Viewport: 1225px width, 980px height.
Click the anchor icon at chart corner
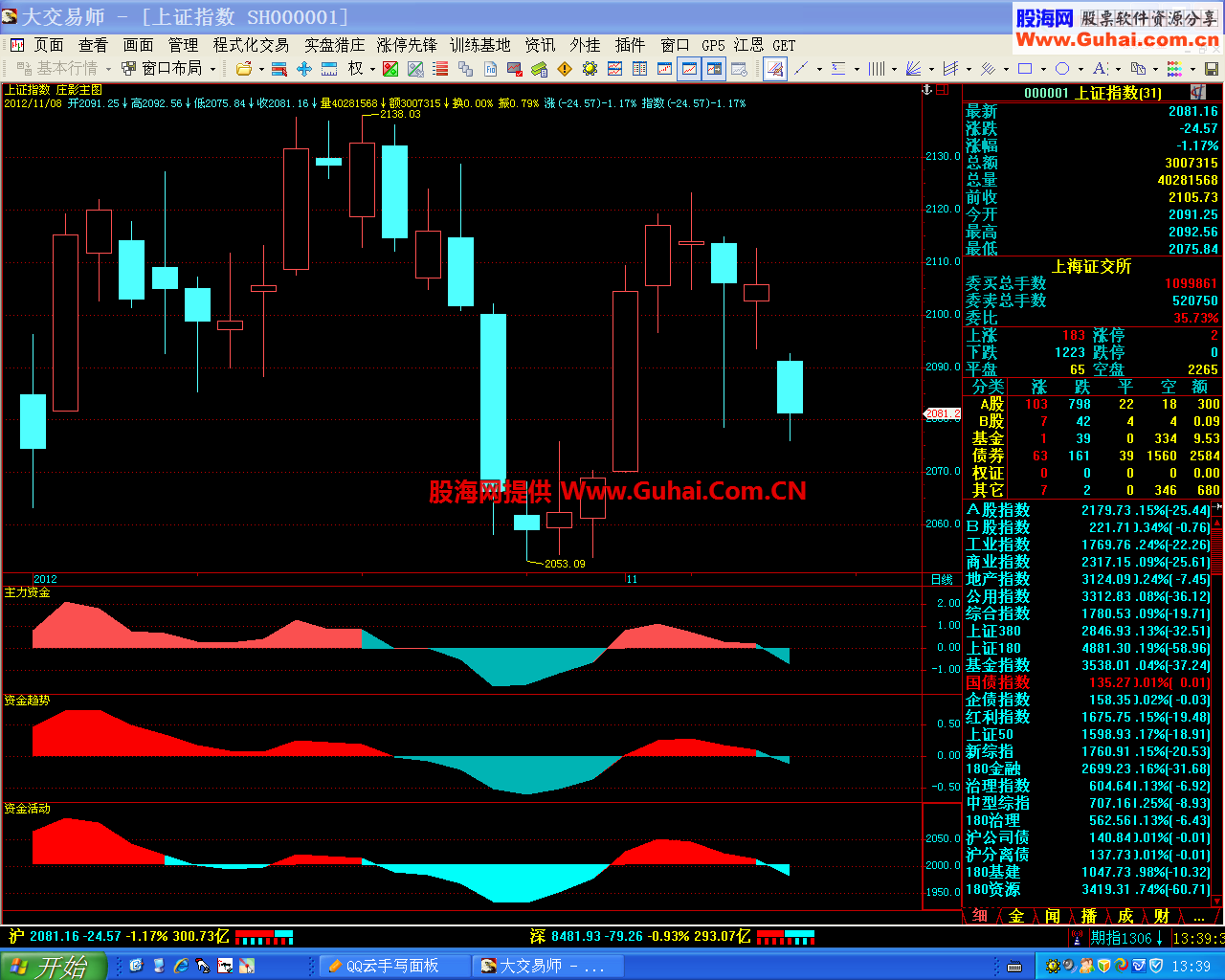926,90
